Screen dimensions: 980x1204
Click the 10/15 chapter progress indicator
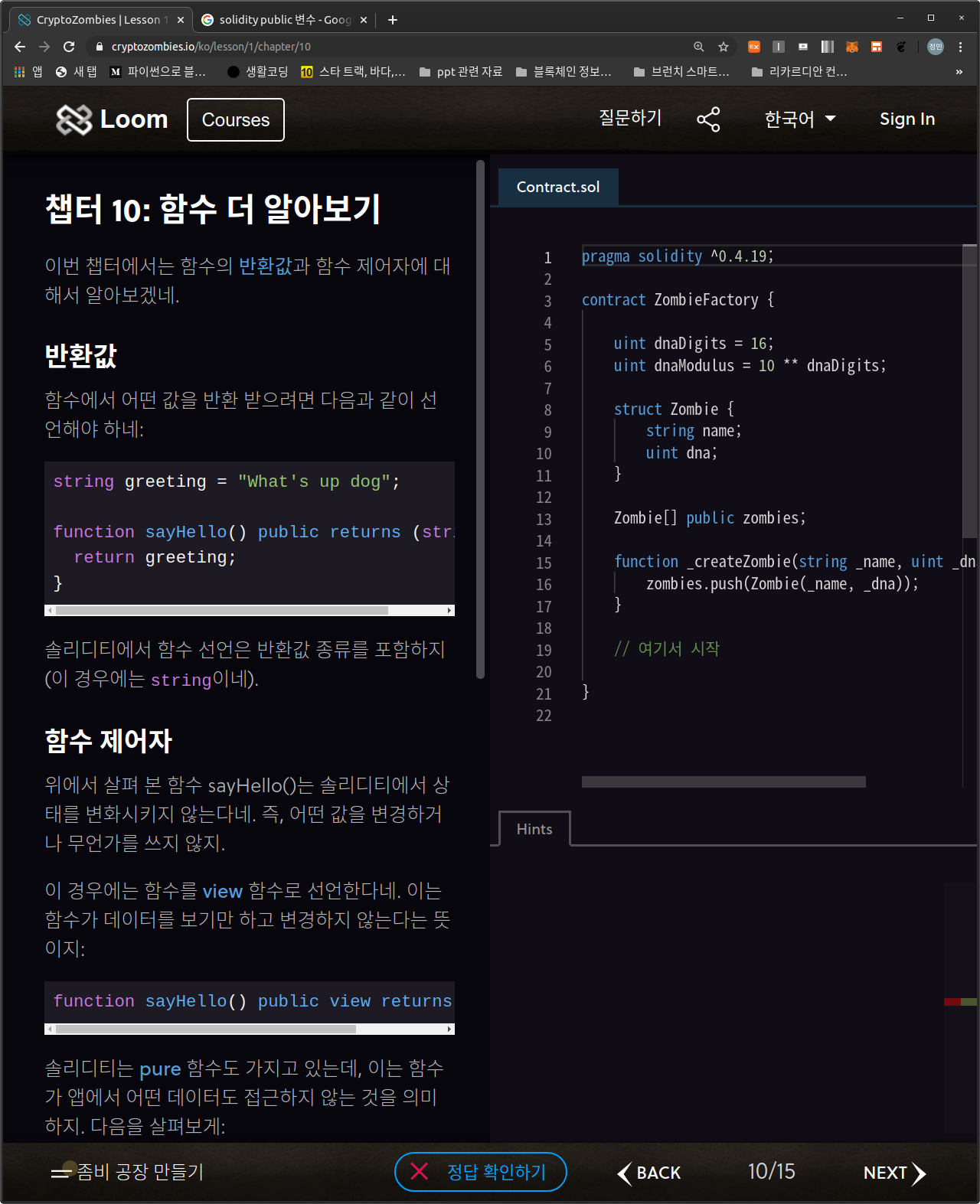[x=771, y=1172]
